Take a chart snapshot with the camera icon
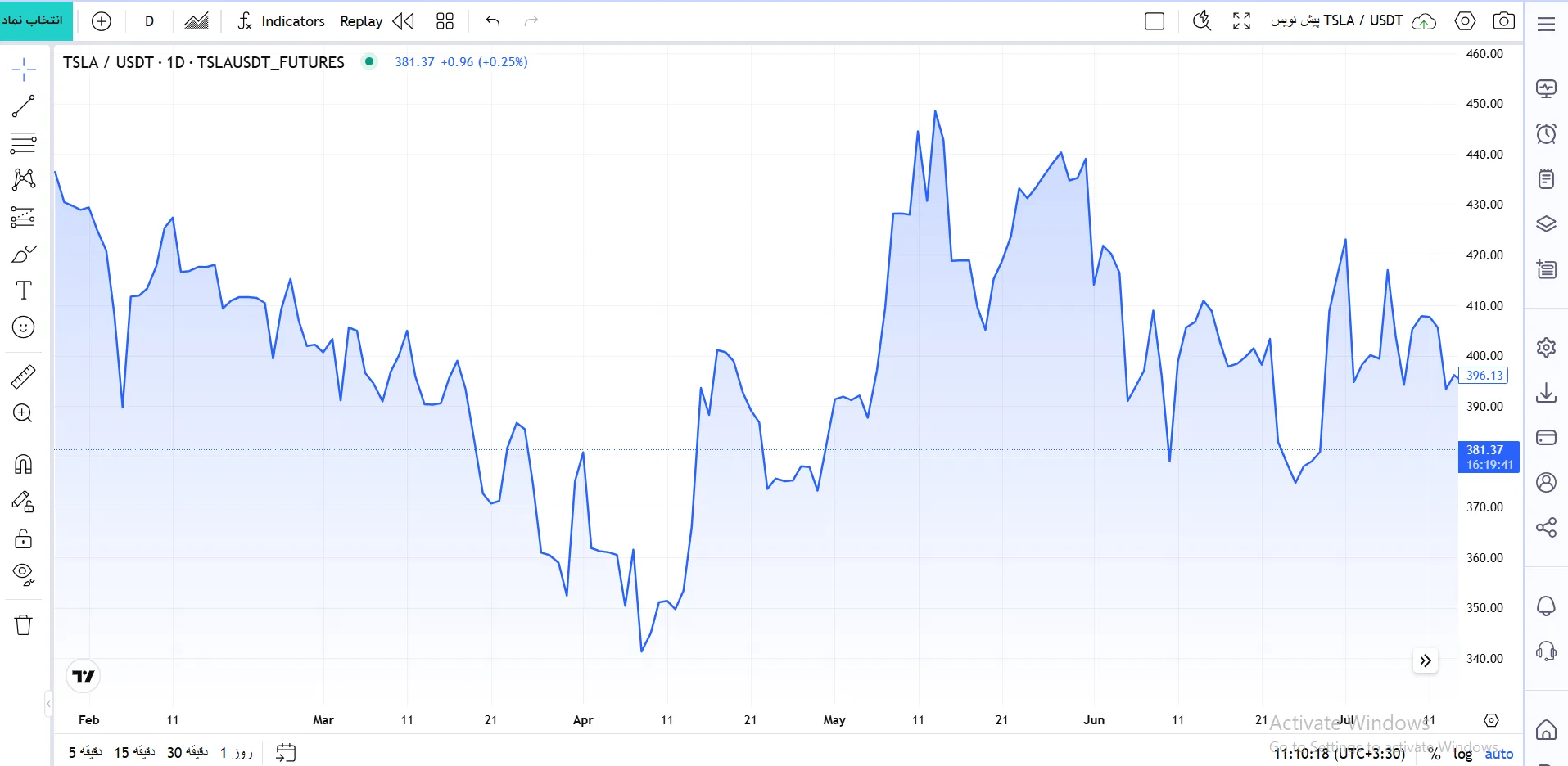 [x=1504, y=21]
